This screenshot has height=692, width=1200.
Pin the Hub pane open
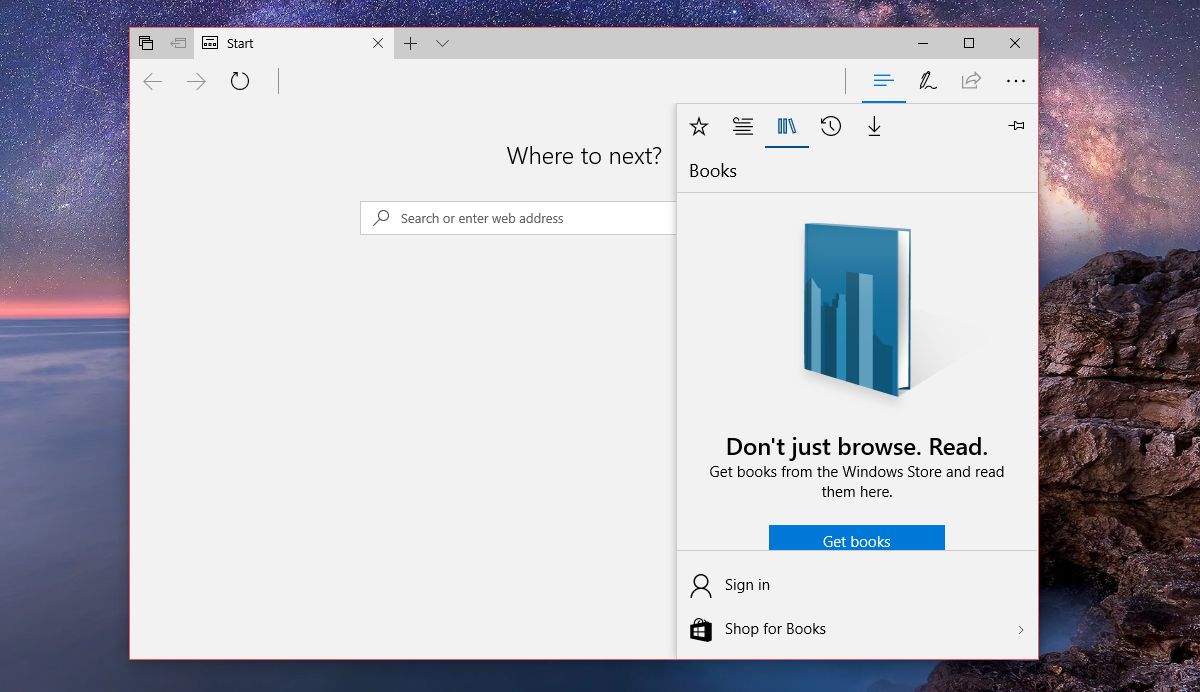[1016, 126]
